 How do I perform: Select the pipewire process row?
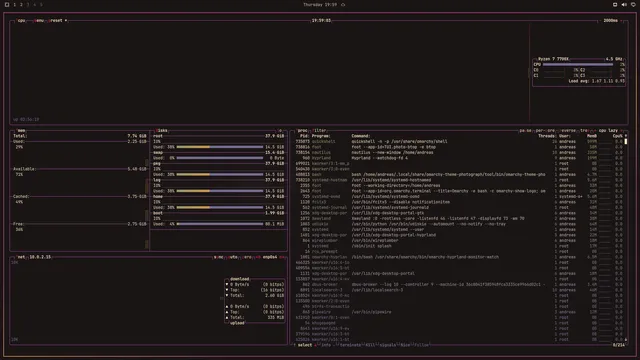[459, 312]
